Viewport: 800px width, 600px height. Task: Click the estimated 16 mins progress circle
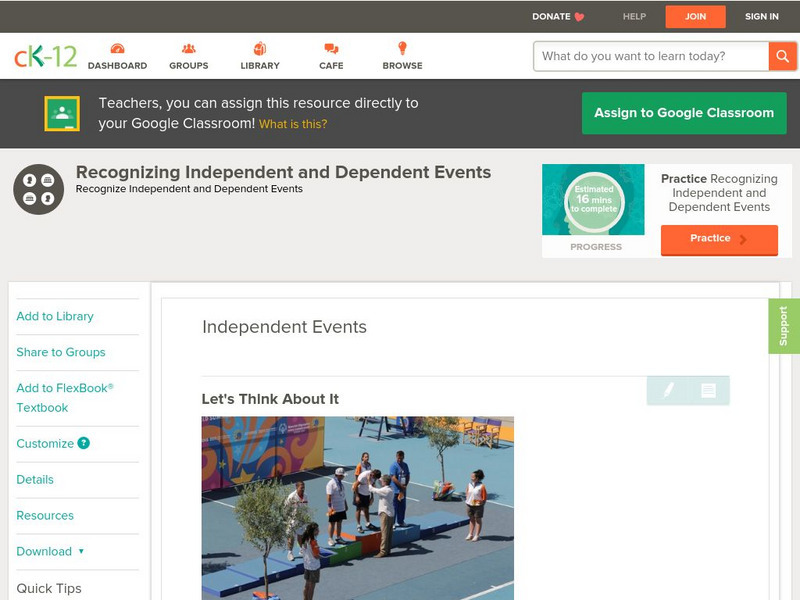[x=594, y=202]
